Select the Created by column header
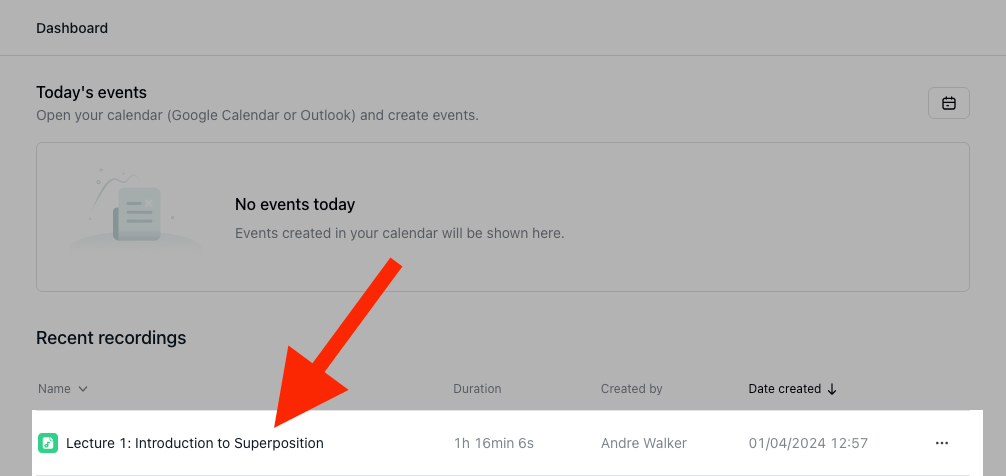Screen dimensions: 1006x476 coord(631,389)
